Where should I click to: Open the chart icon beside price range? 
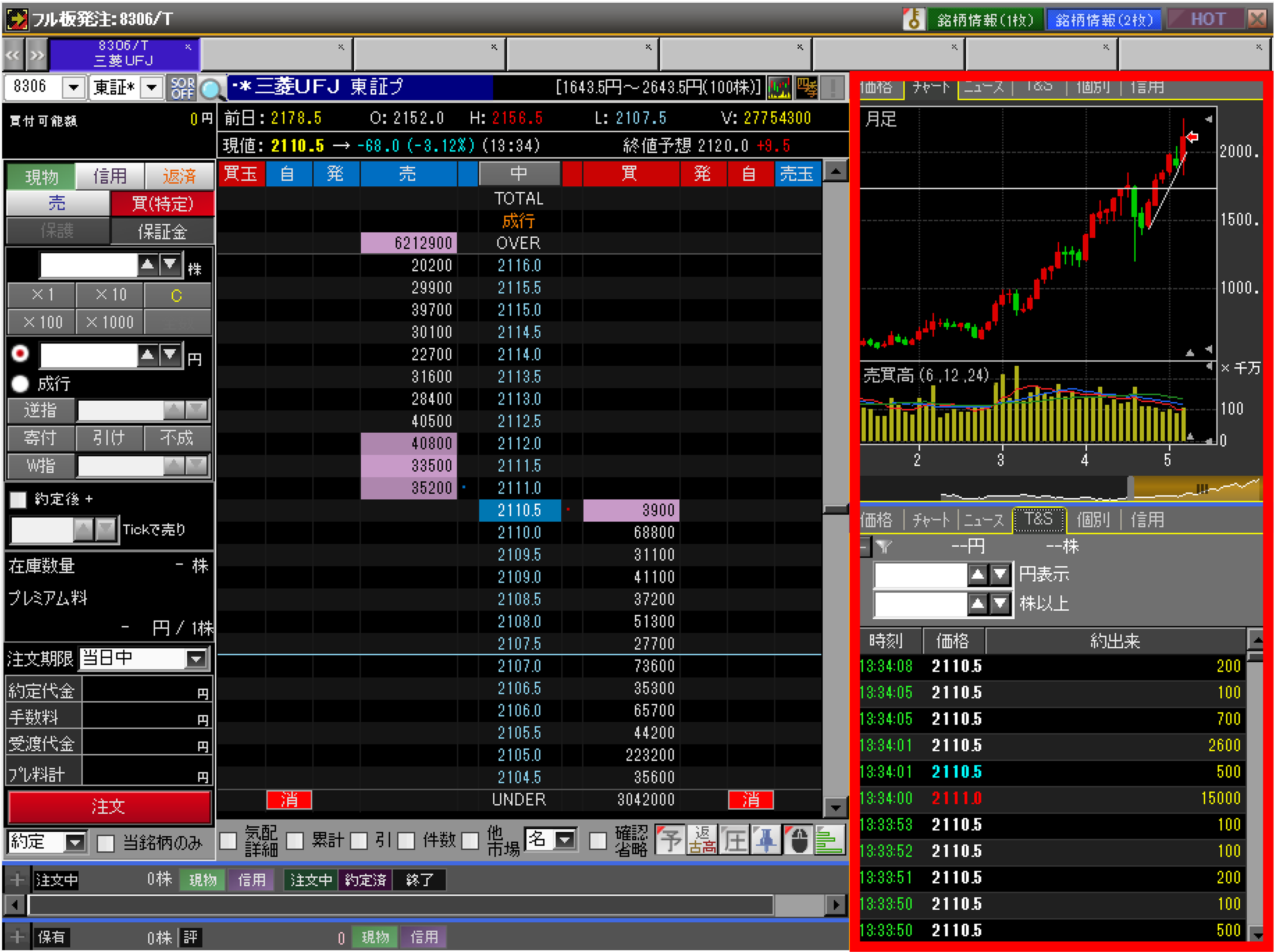pyautogui.click(x=779, y=88)
